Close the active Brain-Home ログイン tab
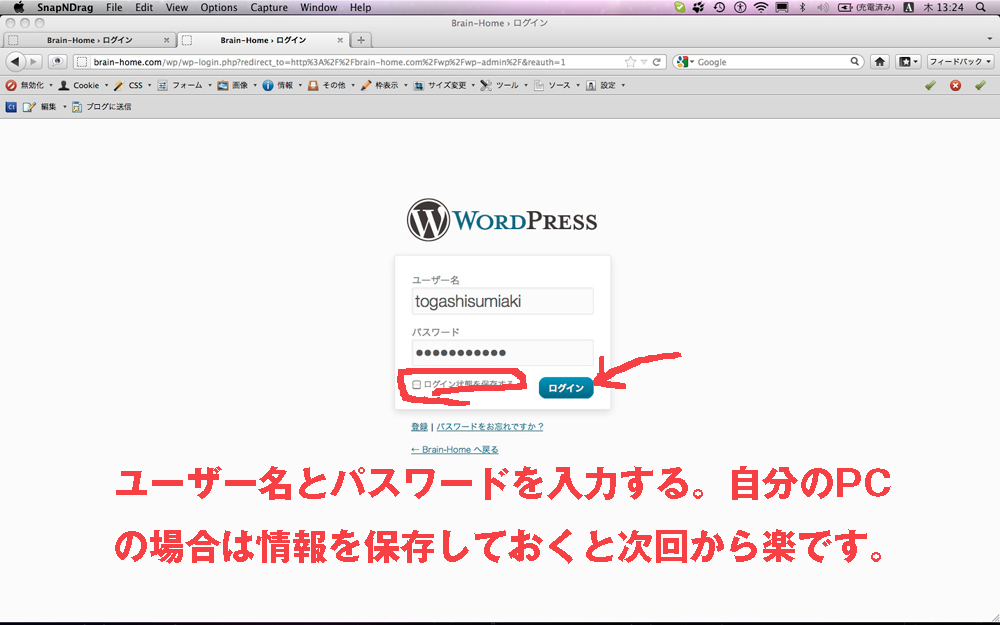The image size is (1000, 625). (x=340, y=40)
